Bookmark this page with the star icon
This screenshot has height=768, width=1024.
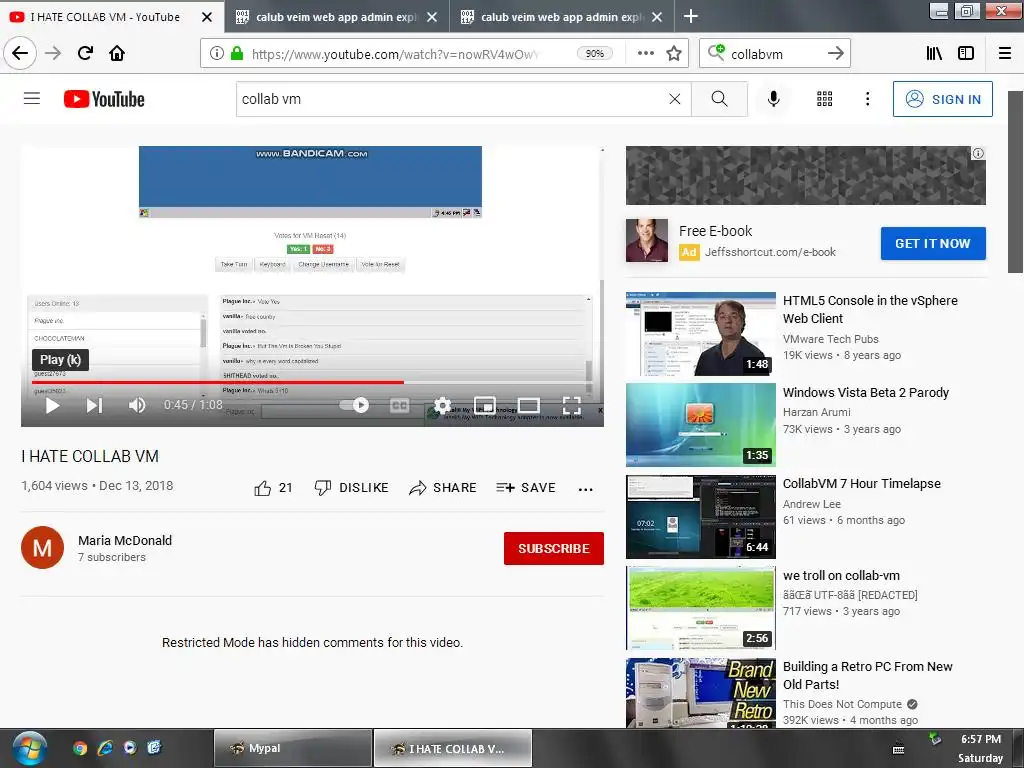(x=674, y=54)
